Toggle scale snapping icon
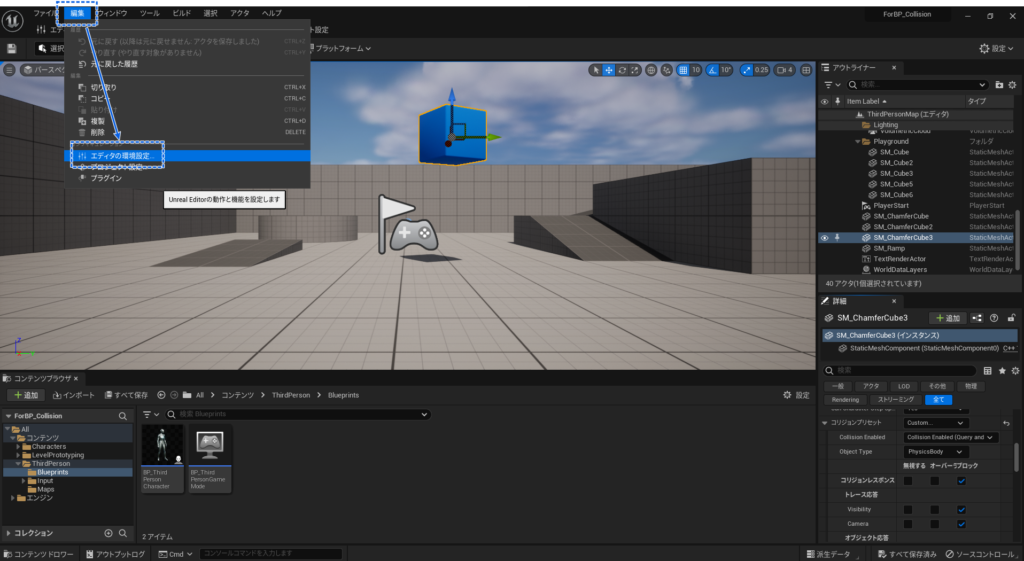The image size is (1024, 561). point(746,70)
